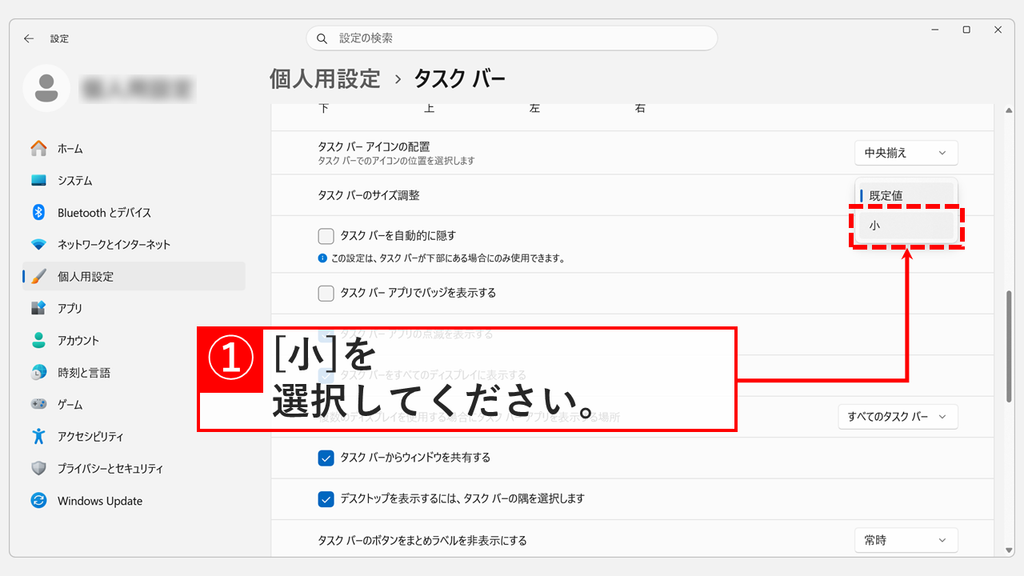Screen dimensions: 1024x576
Task: Go back to 個人用設定 breadcrumb
Action: (325, 79)
